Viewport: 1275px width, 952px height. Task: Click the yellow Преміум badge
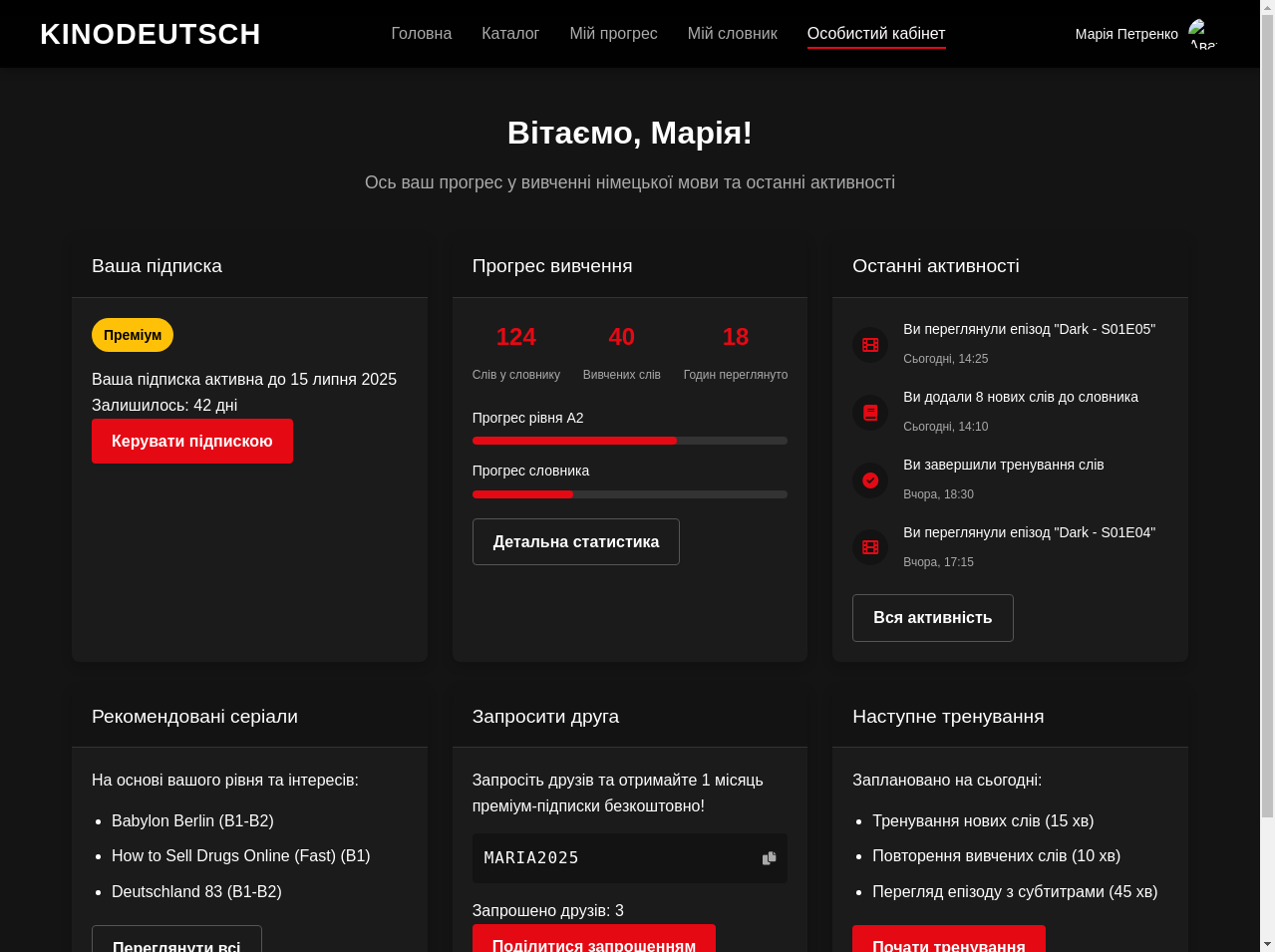(x=132, y=335)
